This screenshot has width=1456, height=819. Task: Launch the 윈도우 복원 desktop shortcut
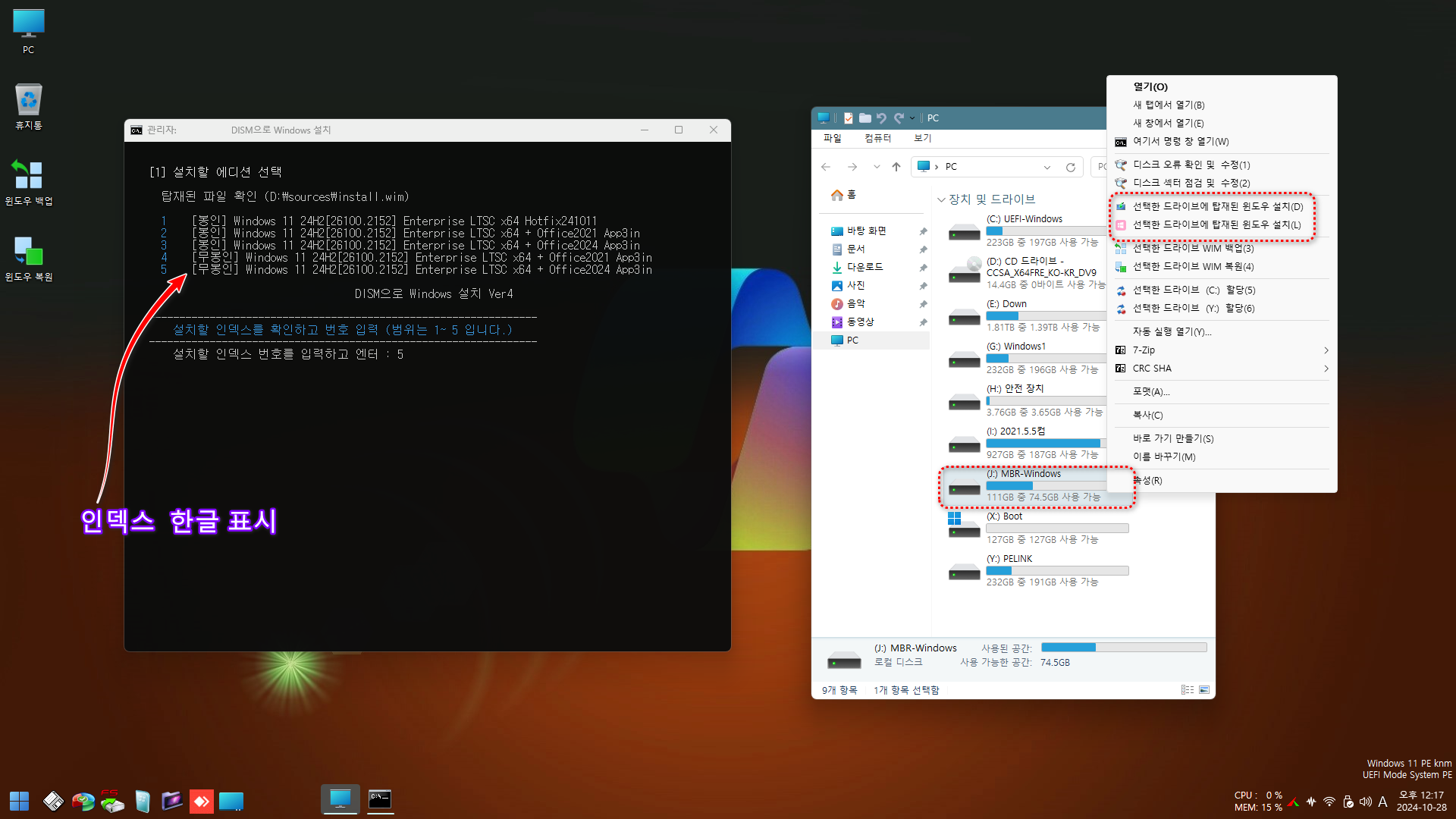[x=29, y=259]
